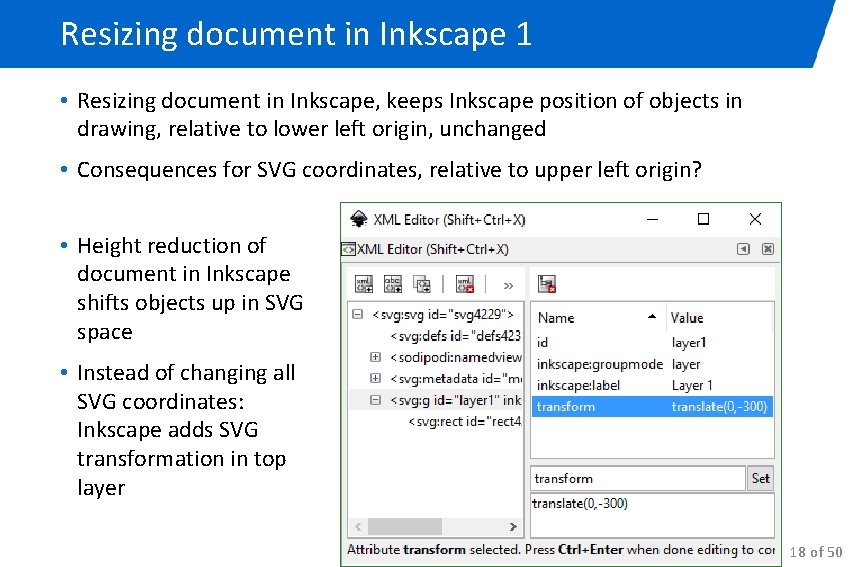The height and width of the screenshot is (567, 850).
Task: Click the layer1 value cell
Action: 689,343
